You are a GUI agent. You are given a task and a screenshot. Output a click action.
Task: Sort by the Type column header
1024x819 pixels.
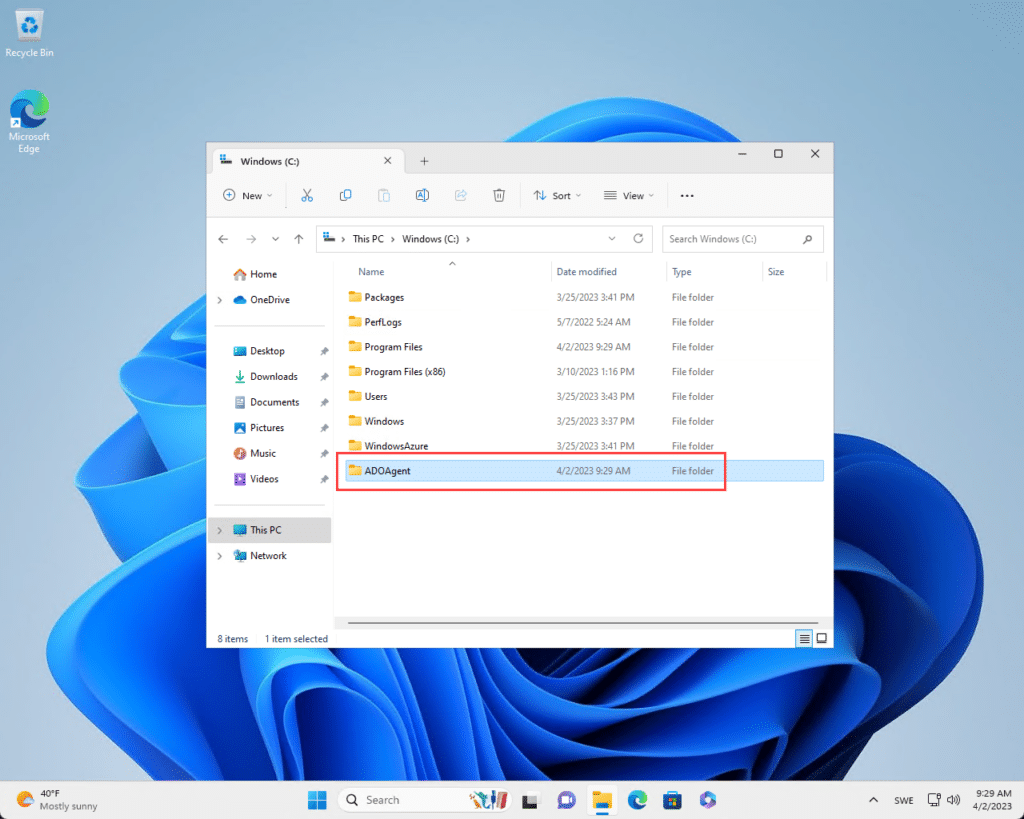pos(682,272)
